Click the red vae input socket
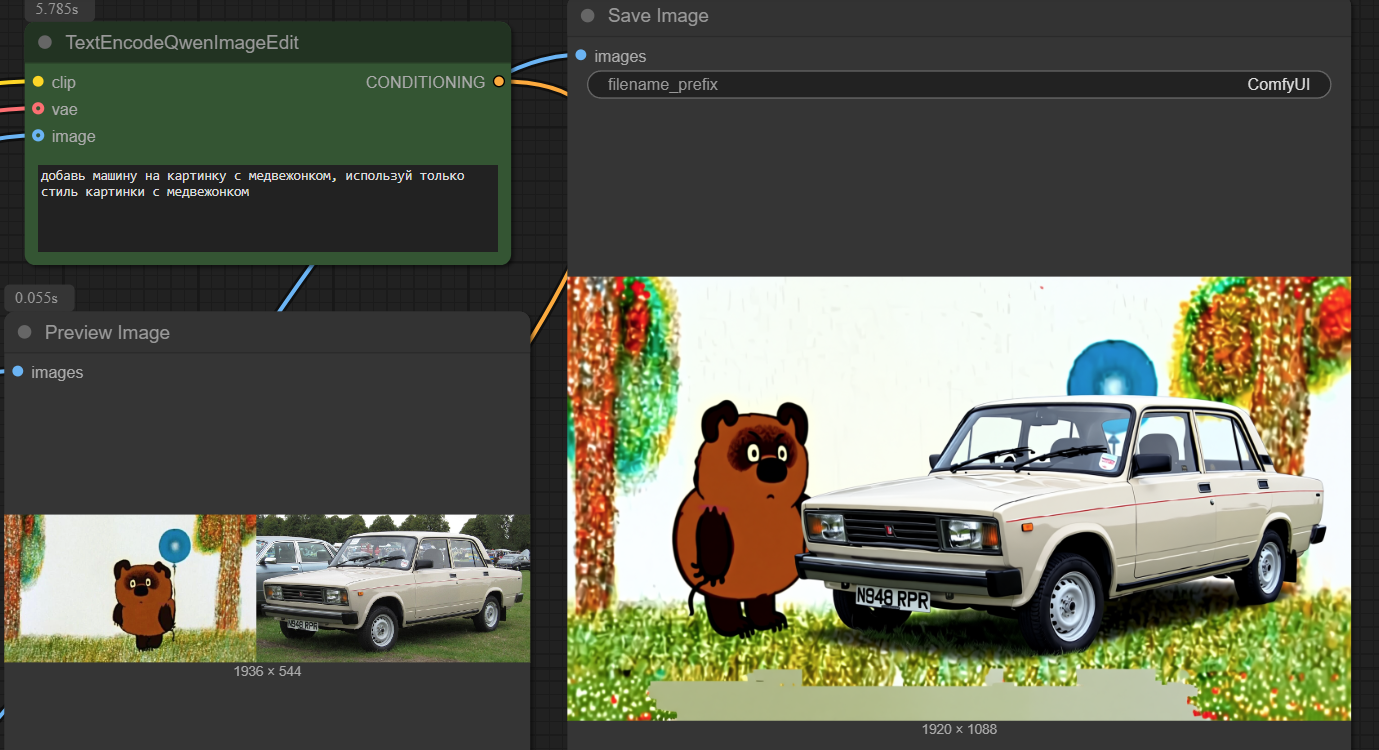Viewport: 1379px width, 750px height. pyautogui.click(x=38, y=109)
